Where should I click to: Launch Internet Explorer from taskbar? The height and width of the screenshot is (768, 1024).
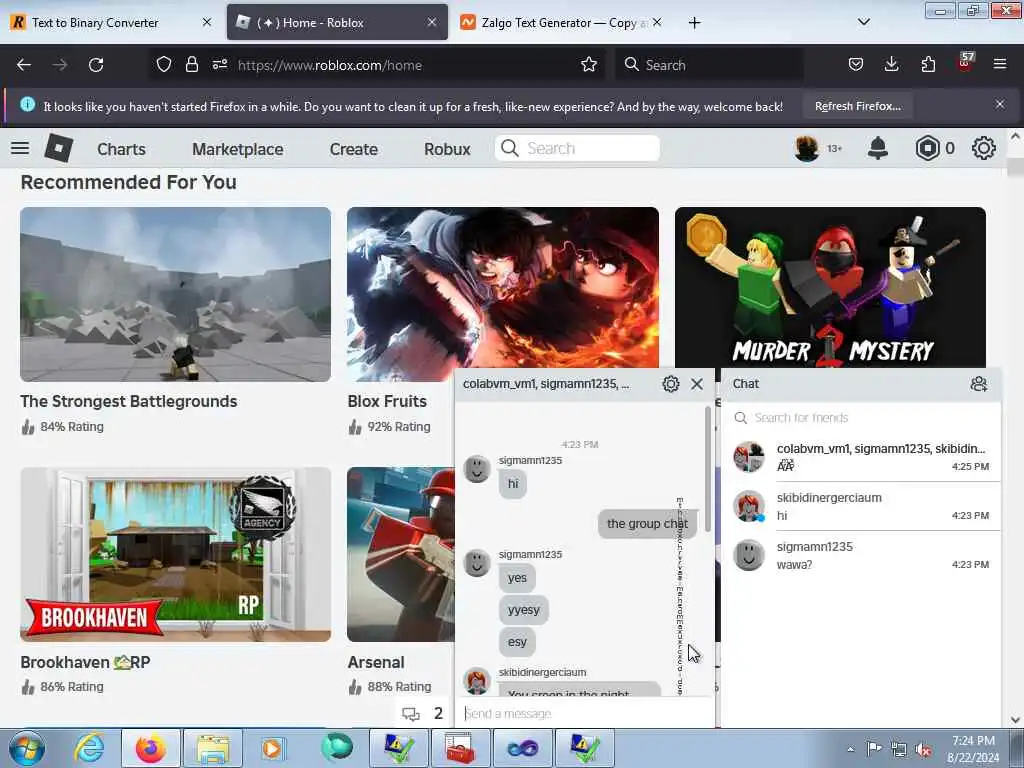89,748
